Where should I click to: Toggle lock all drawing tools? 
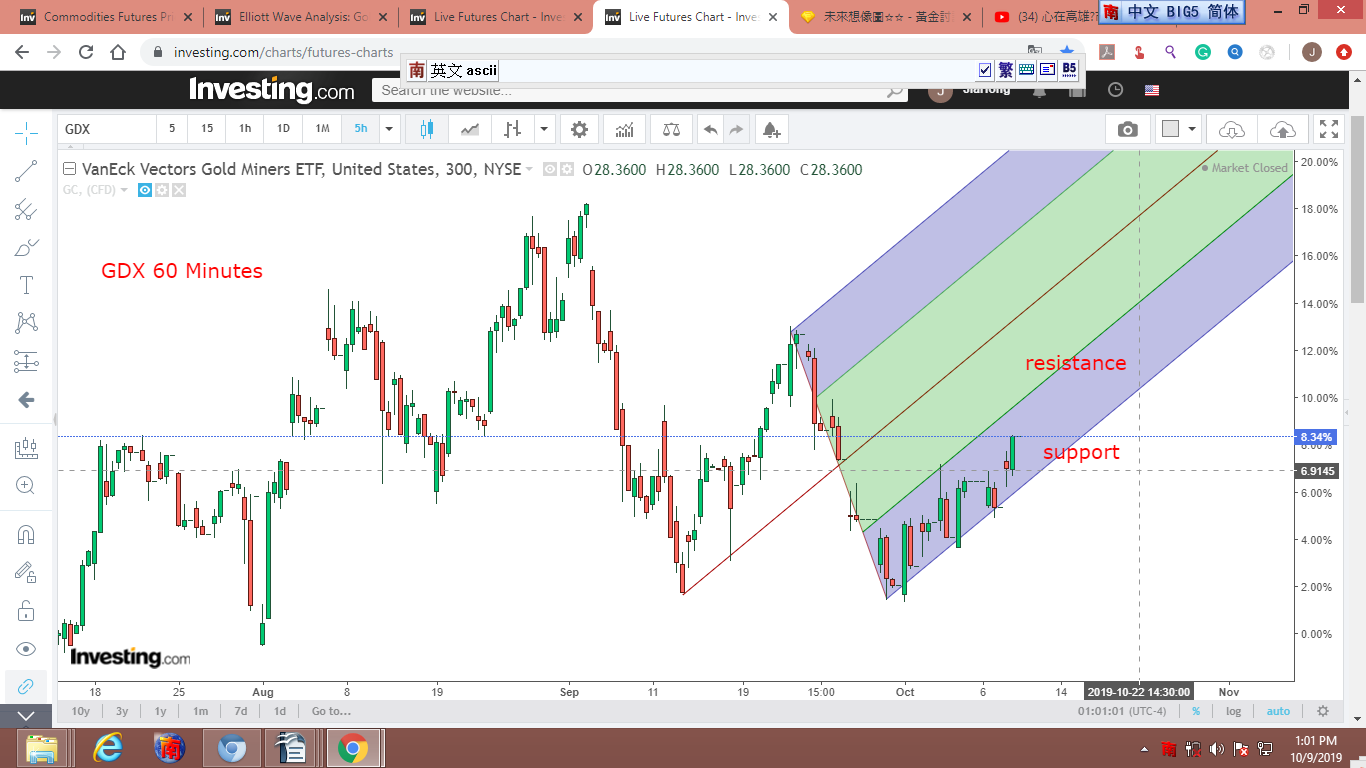coord(26,611)
